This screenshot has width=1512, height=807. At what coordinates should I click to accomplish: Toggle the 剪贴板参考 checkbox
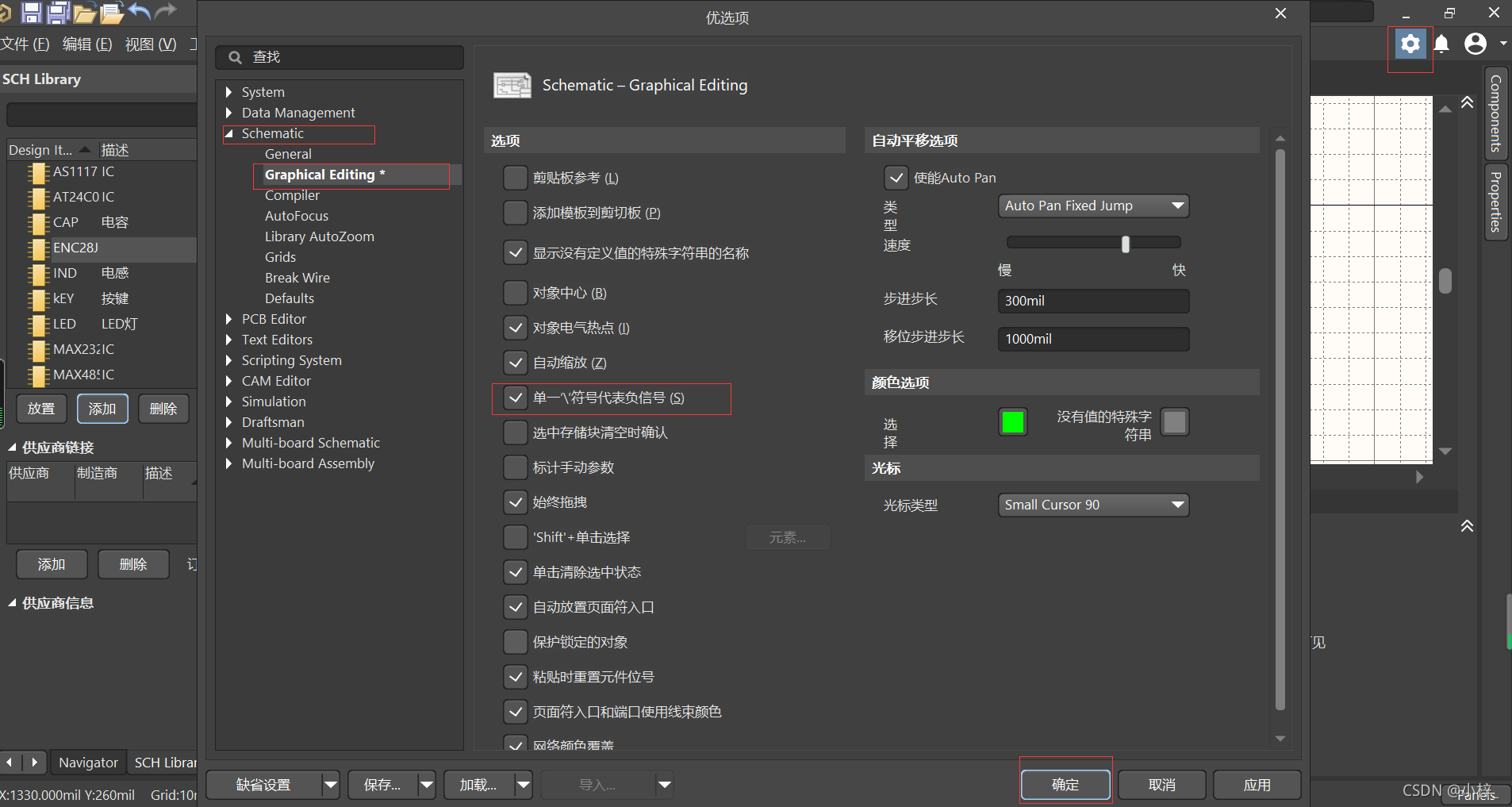516,178
